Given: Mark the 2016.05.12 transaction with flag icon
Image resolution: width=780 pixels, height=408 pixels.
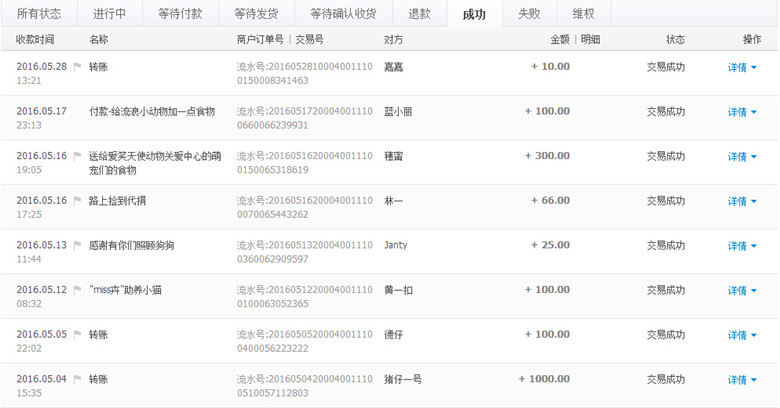Looking at the screenshot, I should click(77, 291).
